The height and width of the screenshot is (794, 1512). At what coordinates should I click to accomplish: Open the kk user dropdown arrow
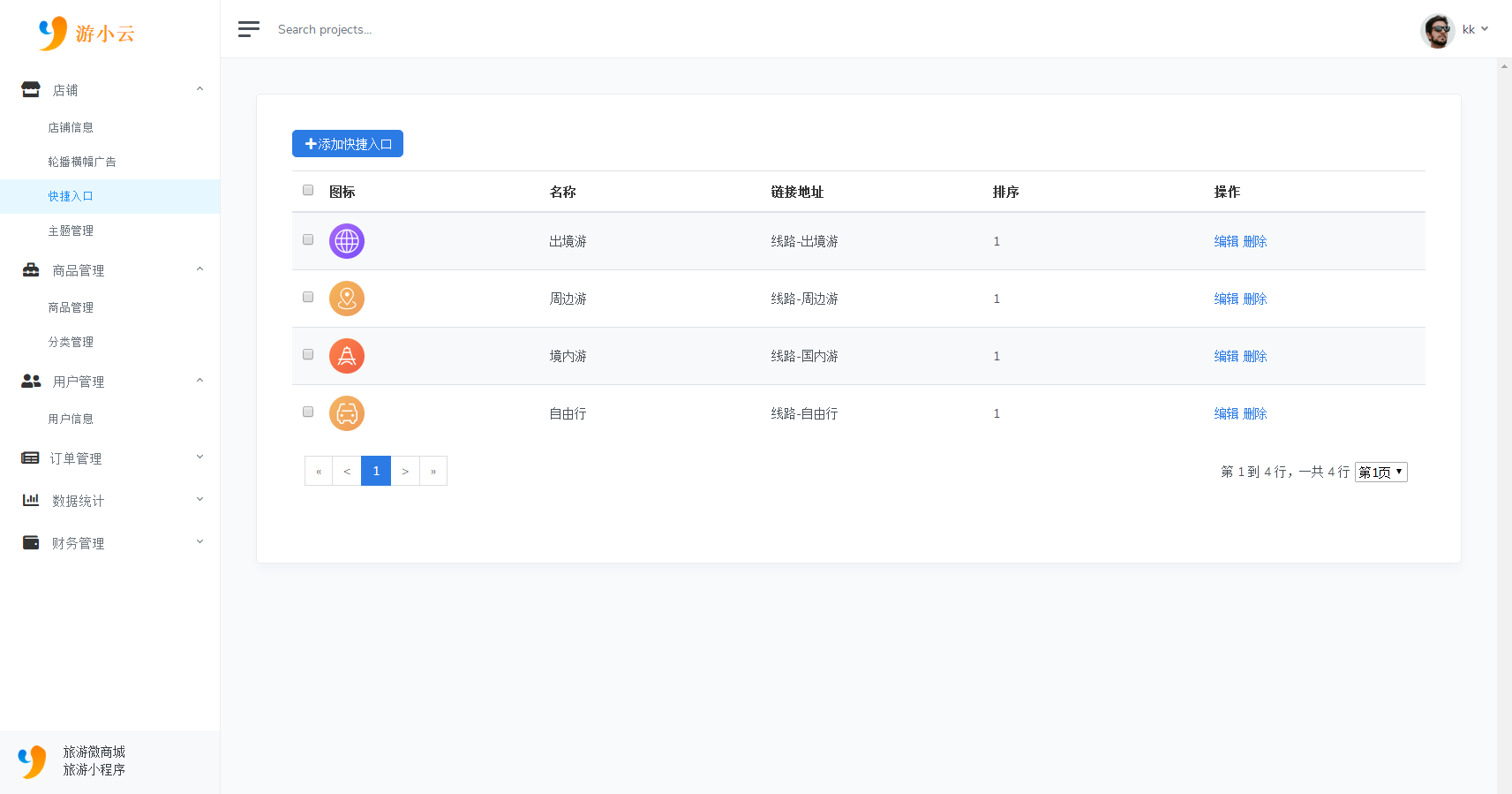click(1485, 29)
